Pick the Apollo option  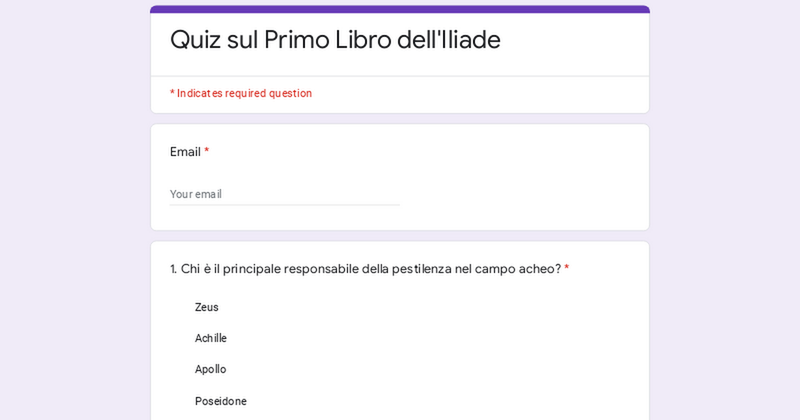tap(210, 369)
